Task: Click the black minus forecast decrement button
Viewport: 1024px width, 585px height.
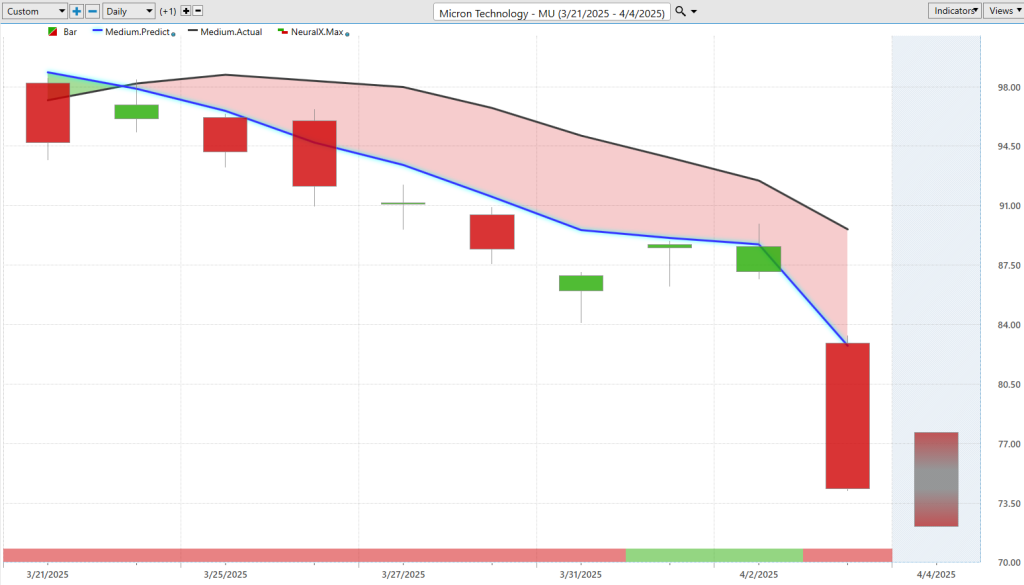Action: pos(198,11)
